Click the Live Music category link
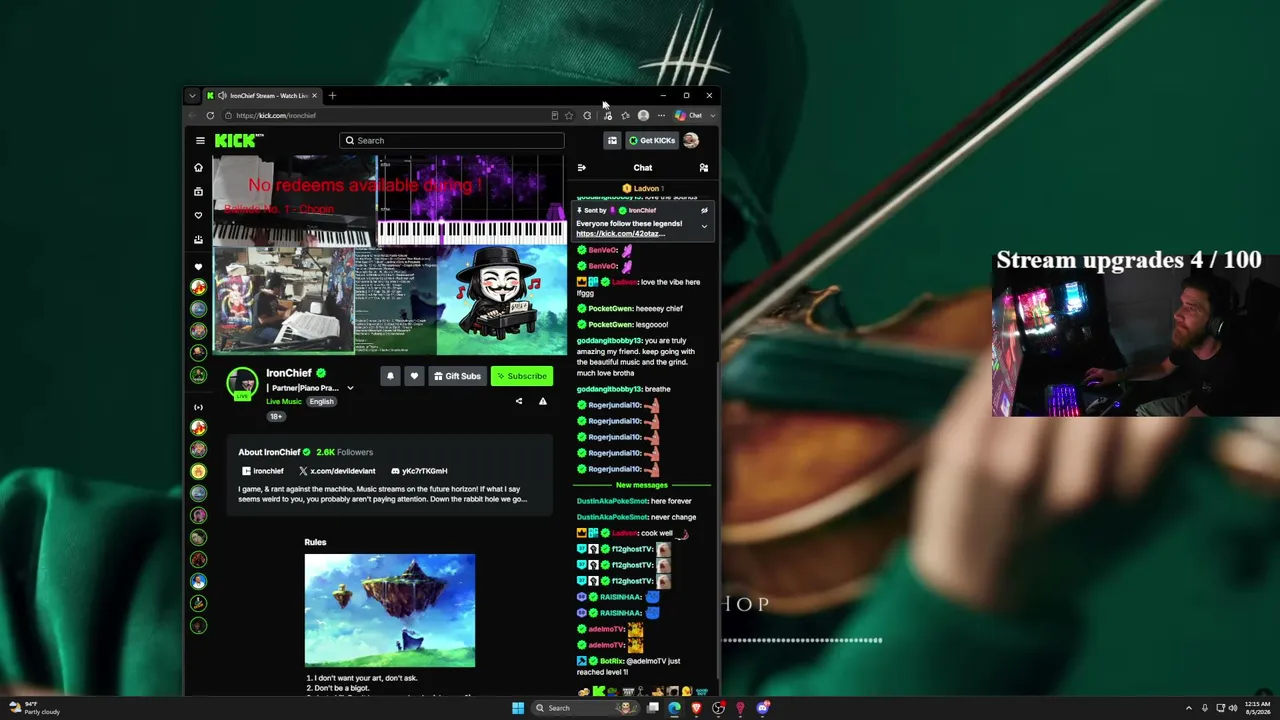This screenshot has height=720, width=1280. pos(284,402)
